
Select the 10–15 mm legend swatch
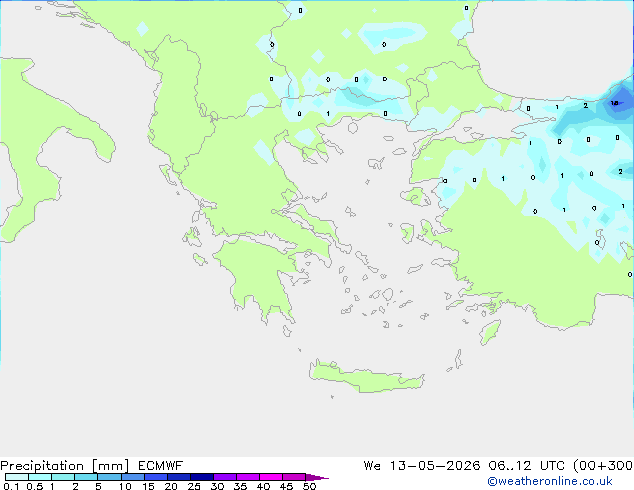[x=133, y=477]
